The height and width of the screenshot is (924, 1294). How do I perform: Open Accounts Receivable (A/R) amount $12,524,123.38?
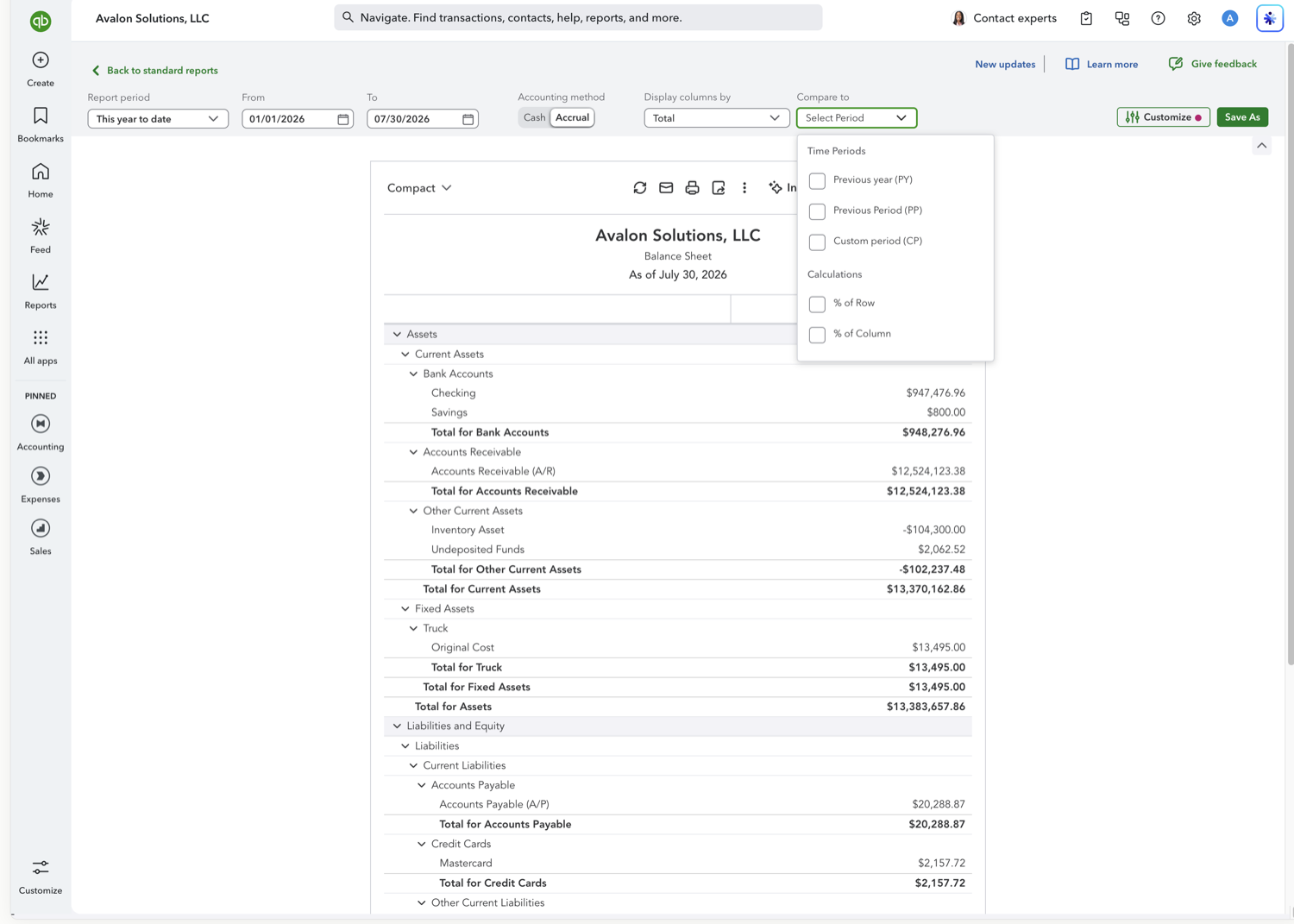928,471
